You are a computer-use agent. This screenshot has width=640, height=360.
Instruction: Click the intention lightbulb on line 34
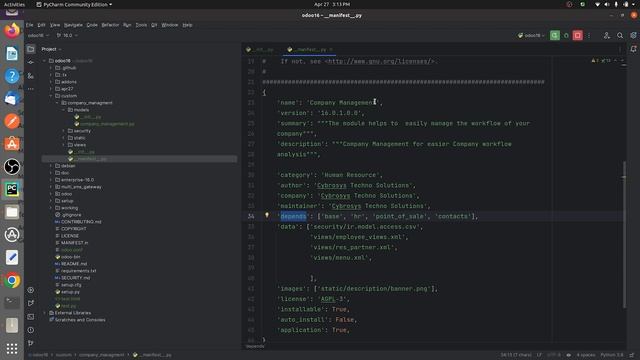point(267,215)
